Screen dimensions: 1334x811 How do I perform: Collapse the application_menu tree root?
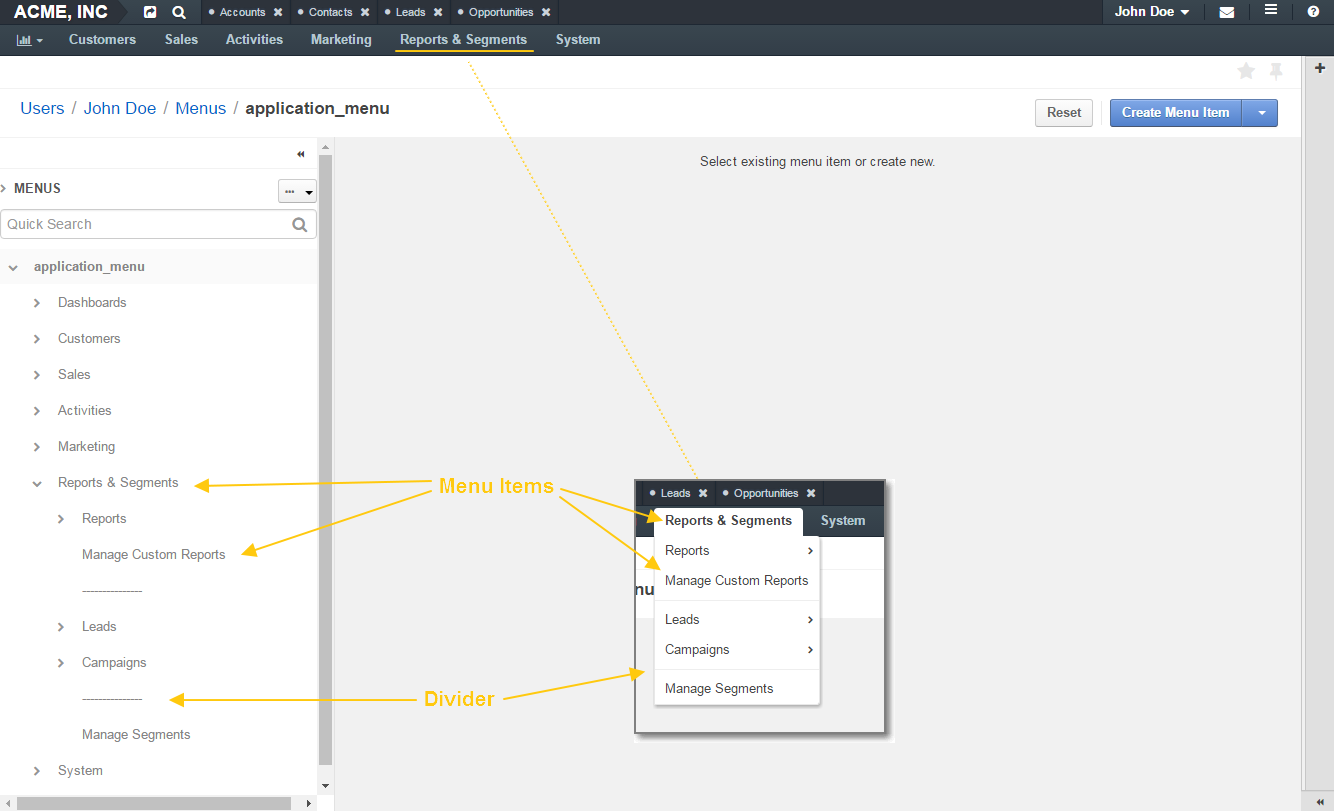12,267
